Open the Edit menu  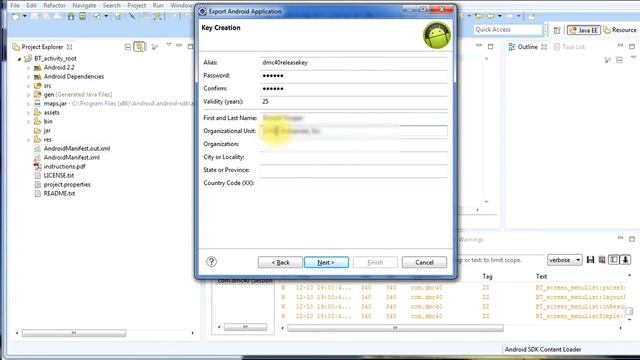point(31,5)
